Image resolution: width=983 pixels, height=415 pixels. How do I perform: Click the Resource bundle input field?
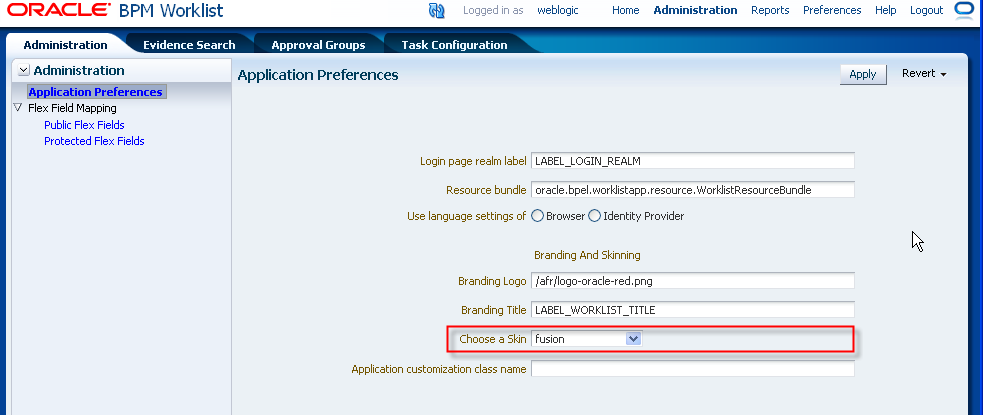tap(693, 189)
